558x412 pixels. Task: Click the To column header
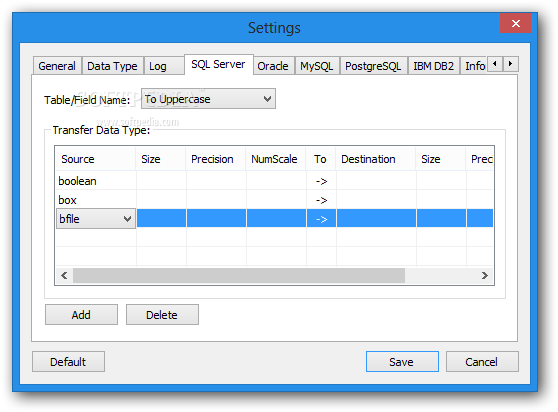(321, 159)
